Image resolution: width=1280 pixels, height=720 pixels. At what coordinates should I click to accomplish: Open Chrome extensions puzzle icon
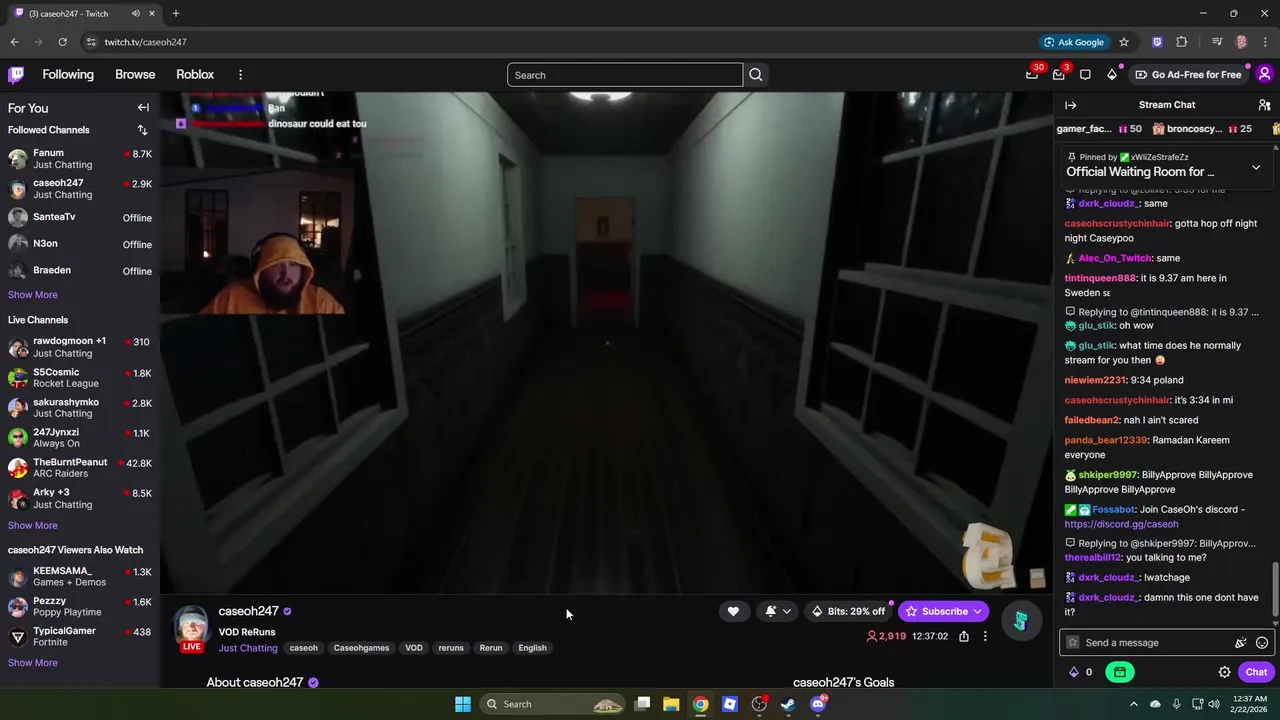[1182, 42]
